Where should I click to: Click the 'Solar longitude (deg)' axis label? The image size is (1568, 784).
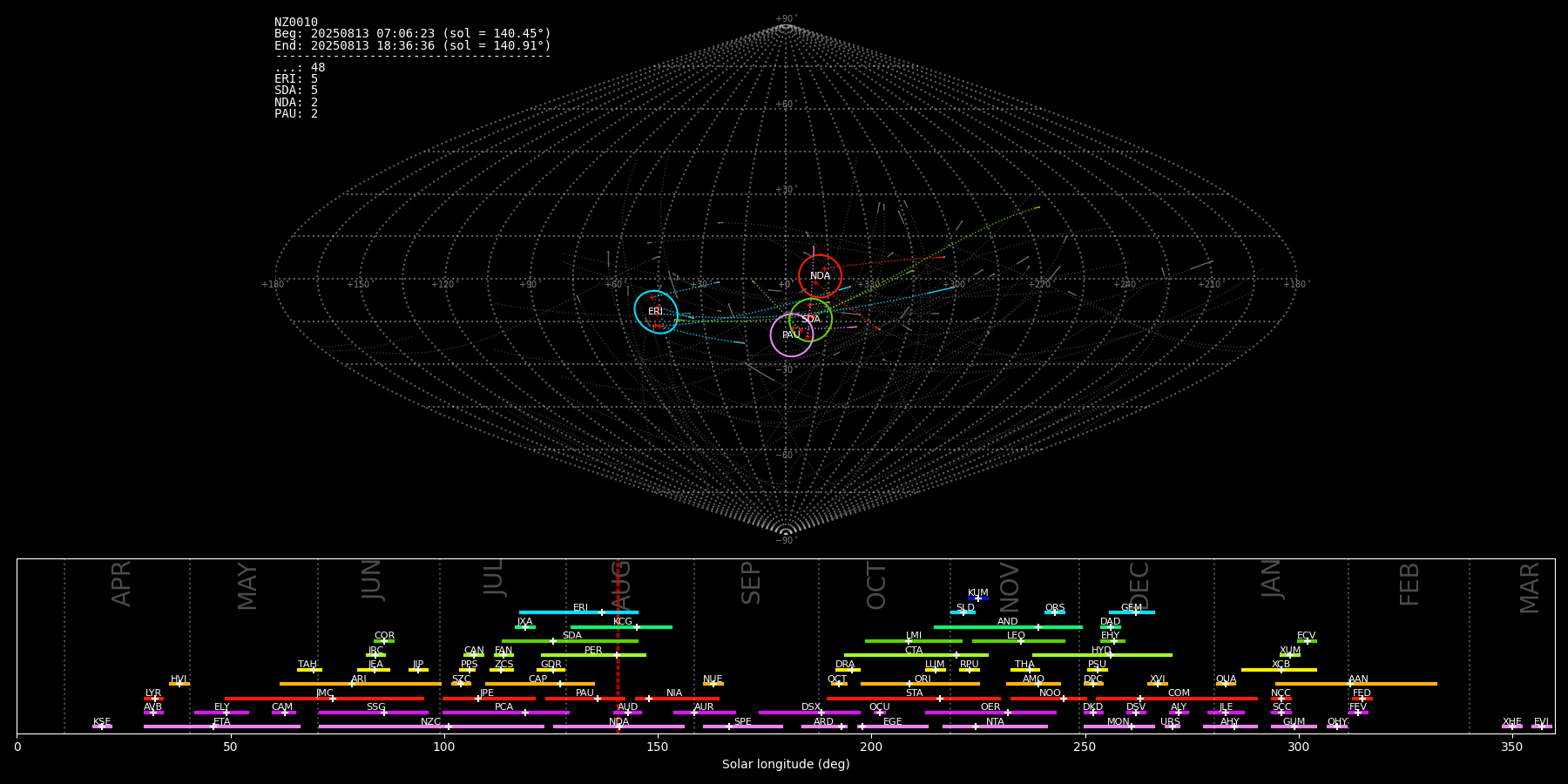click(786, 765)
